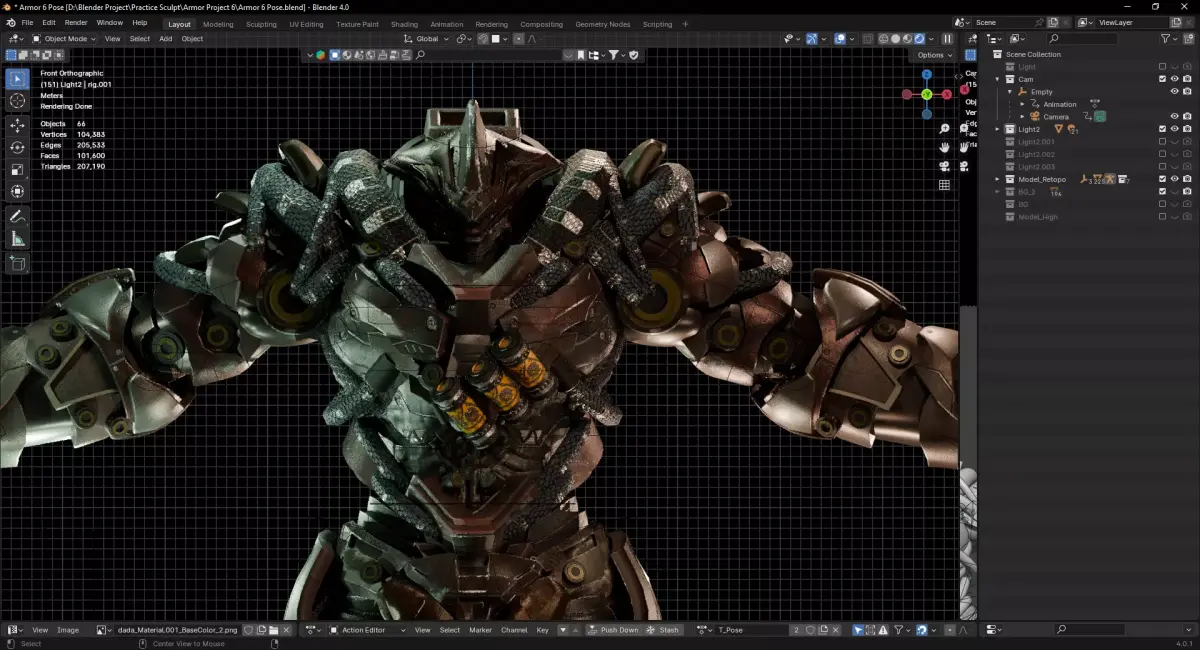This screenshot has width=1200, height=650.
Task: Toggle camera view with the camera gizmo icon
Action: [x=944, y=166]
